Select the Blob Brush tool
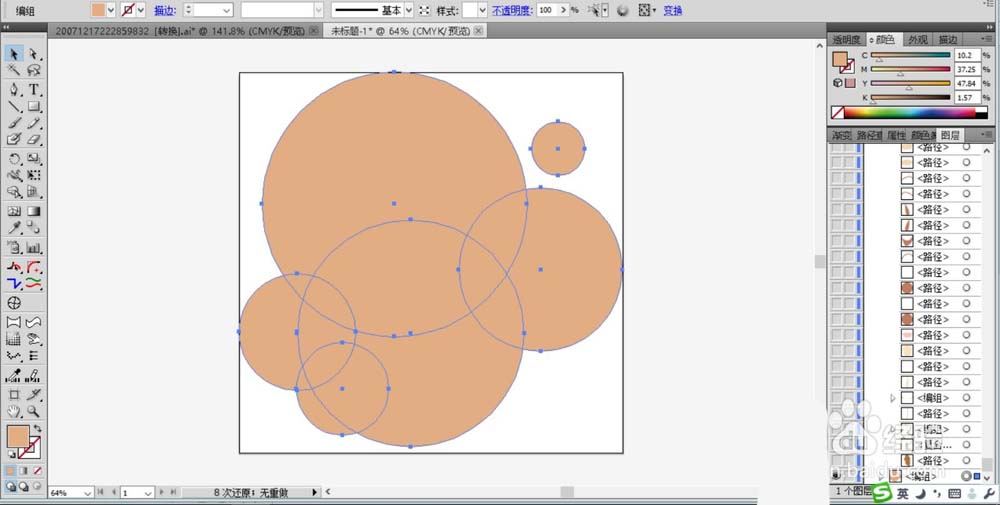Image resolution: width=1000 pixels, height=505 pixels. point(13,139)
